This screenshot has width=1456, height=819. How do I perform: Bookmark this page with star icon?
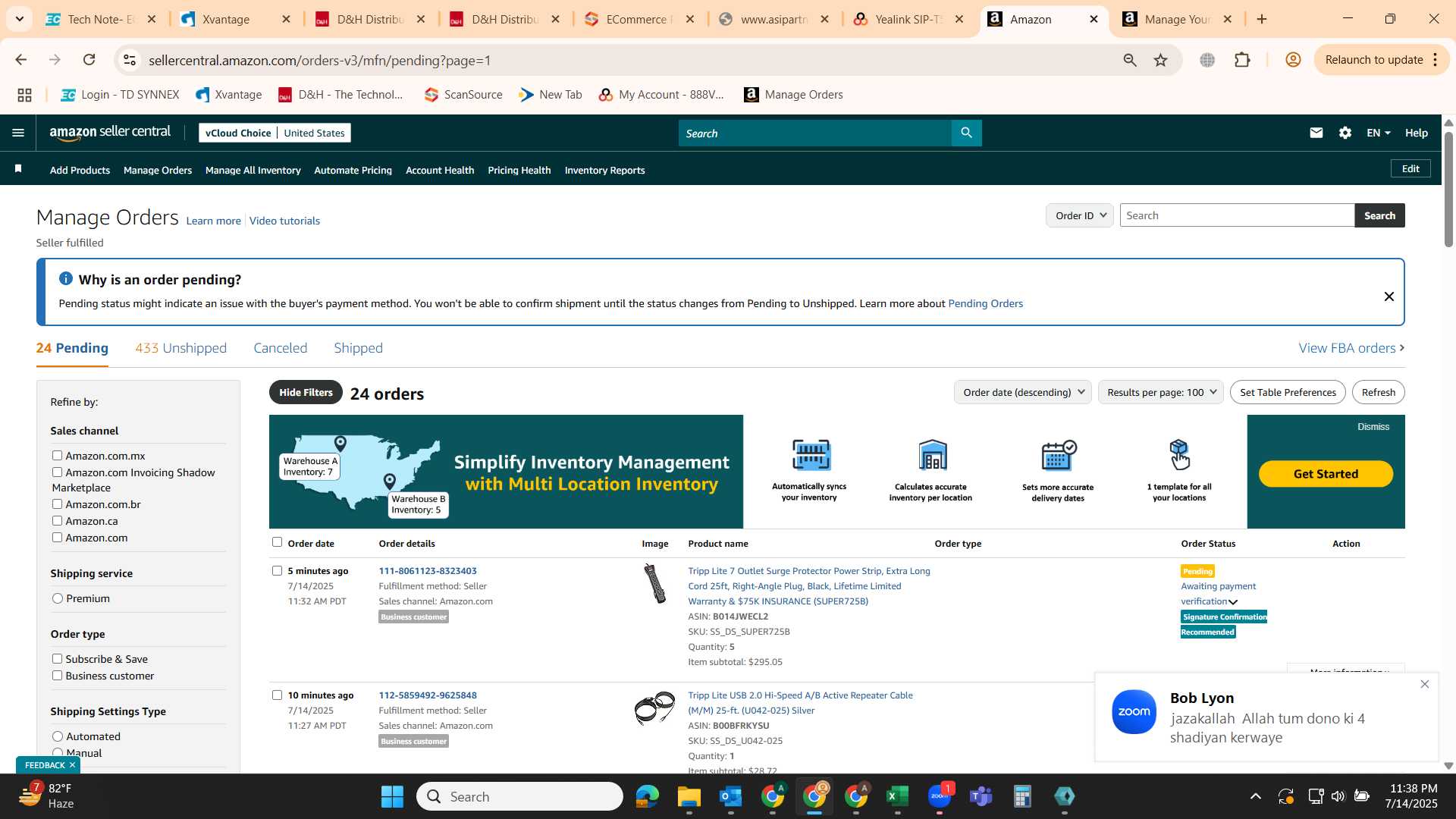[1160, 60]
